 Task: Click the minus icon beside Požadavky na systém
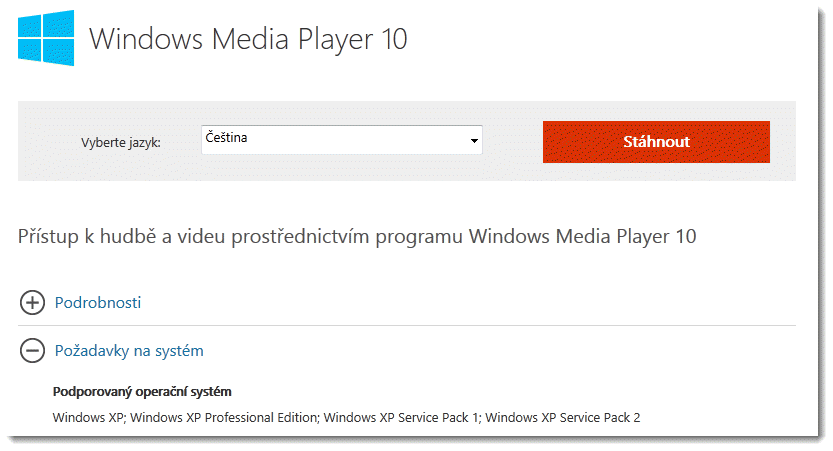click(33, 350)
